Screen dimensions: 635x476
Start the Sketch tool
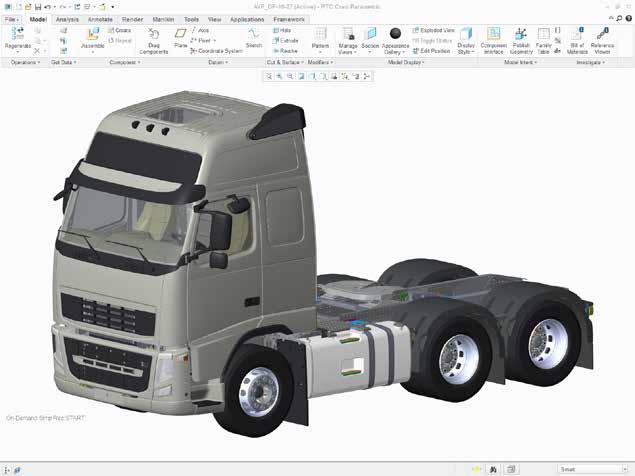[254, 38]
